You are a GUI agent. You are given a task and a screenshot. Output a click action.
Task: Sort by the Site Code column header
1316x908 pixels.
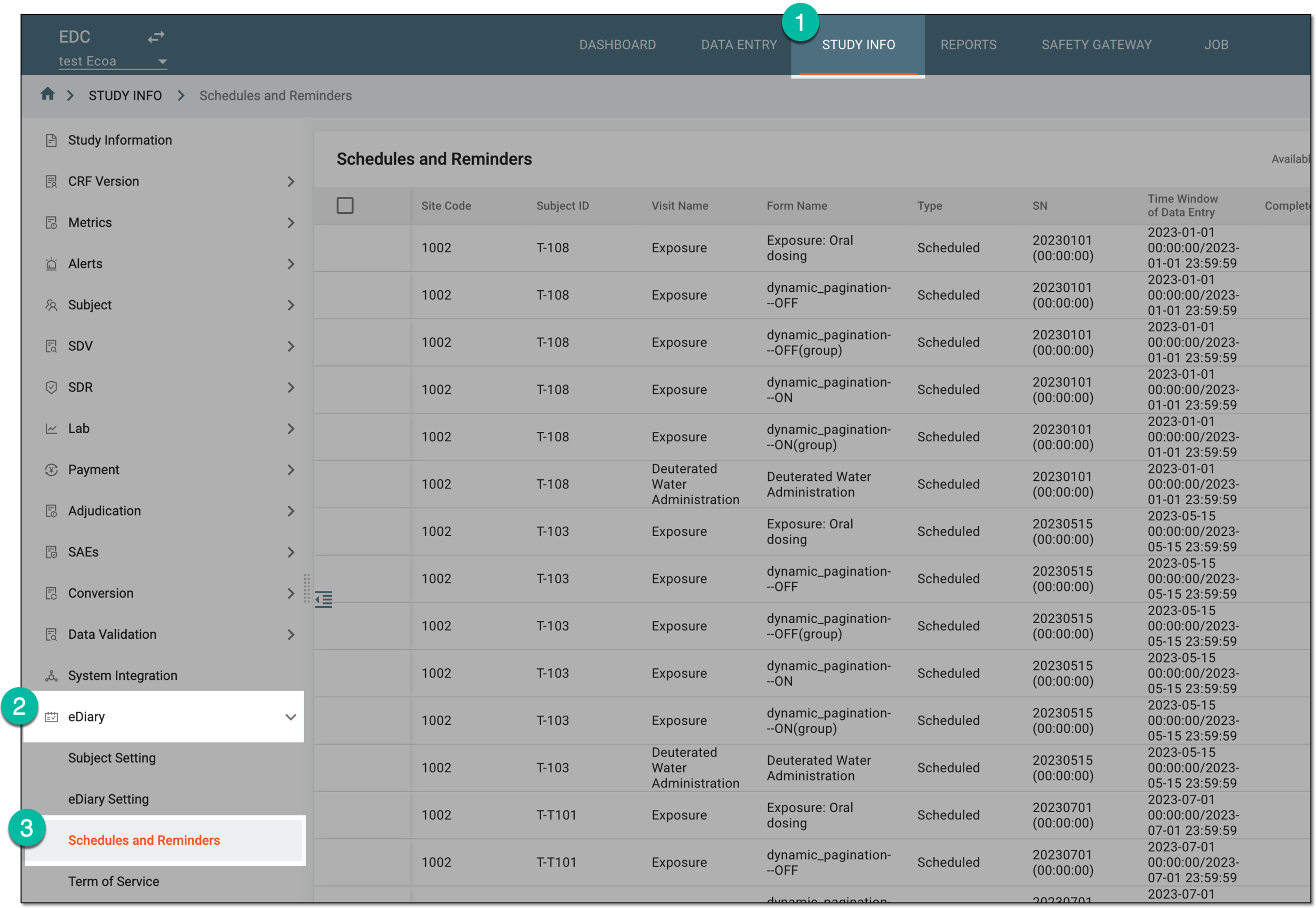coord(446,206)
